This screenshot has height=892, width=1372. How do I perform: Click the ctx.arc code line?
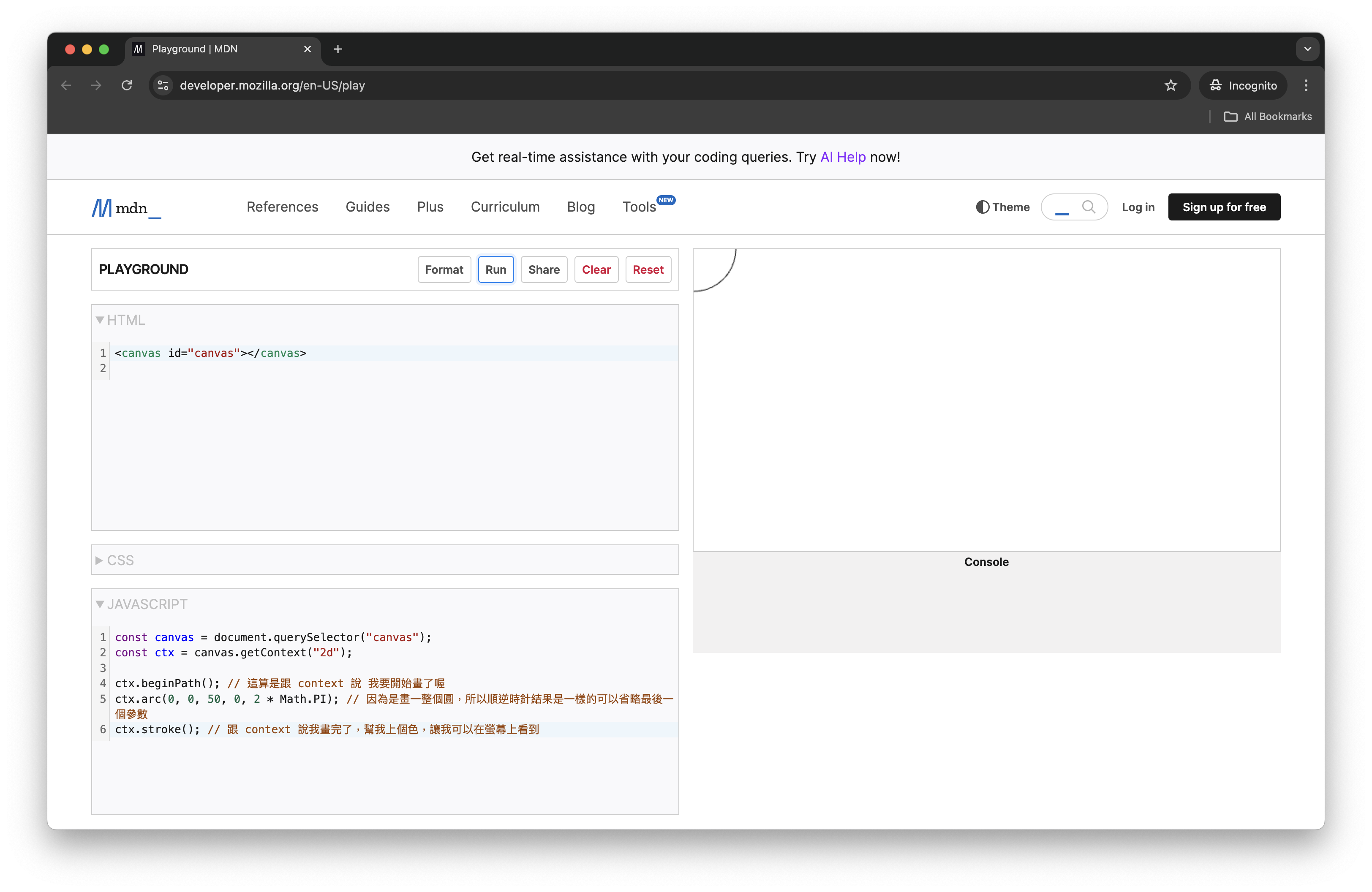pyautogui.click(x=394, y=706)
